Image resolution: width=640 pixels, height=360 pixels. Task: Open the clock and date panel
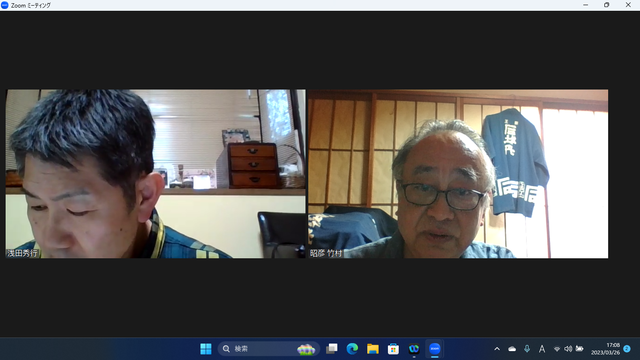point(605,349)
